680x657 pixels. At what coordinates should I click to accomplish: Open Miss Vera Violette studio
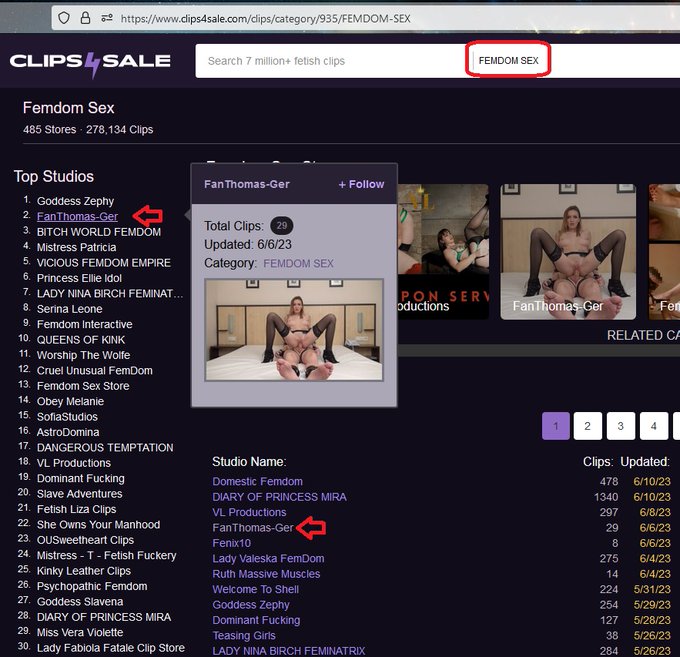point(80,632)
